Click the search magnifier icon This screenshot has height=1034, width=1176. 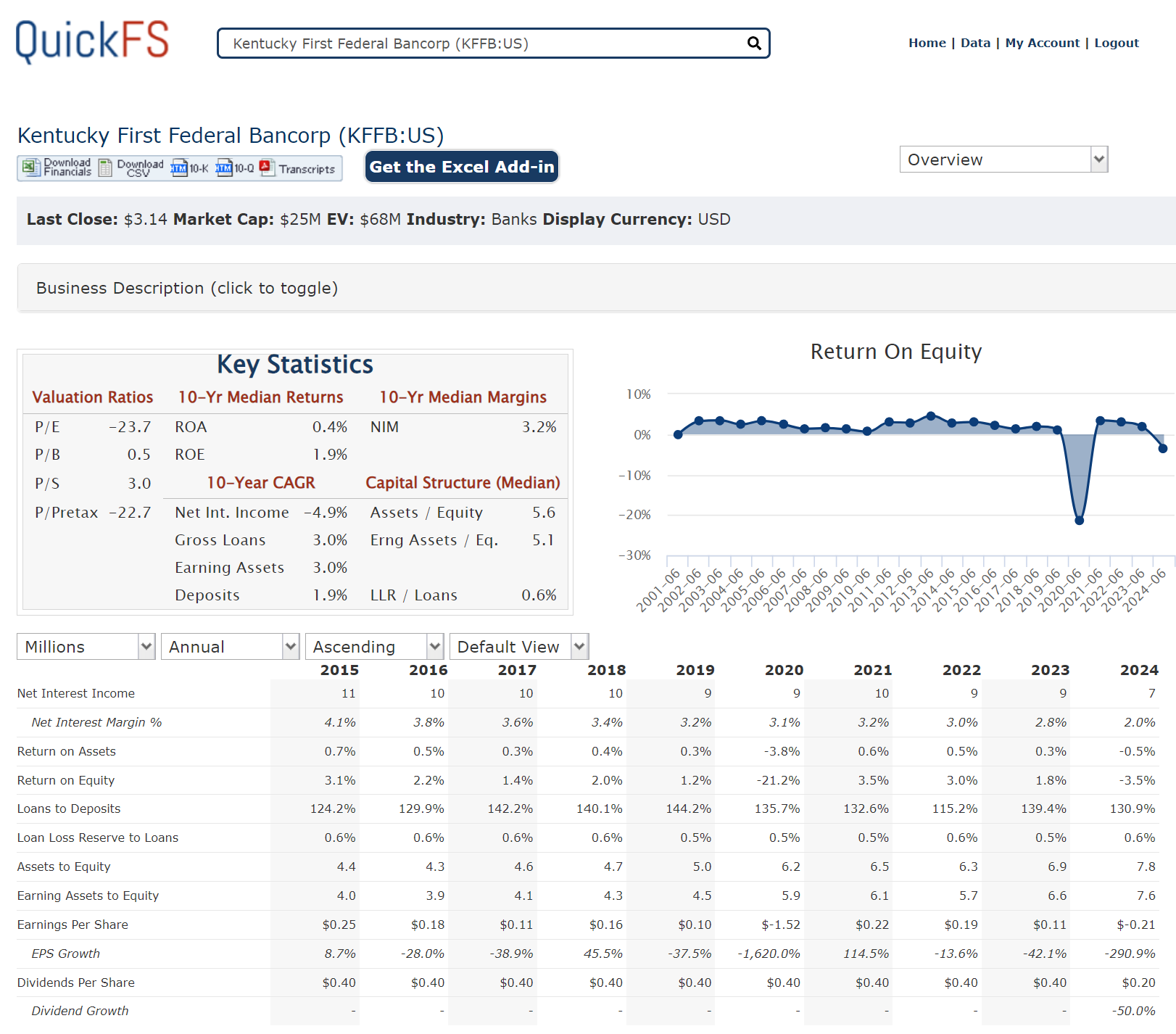click(754, 44)
